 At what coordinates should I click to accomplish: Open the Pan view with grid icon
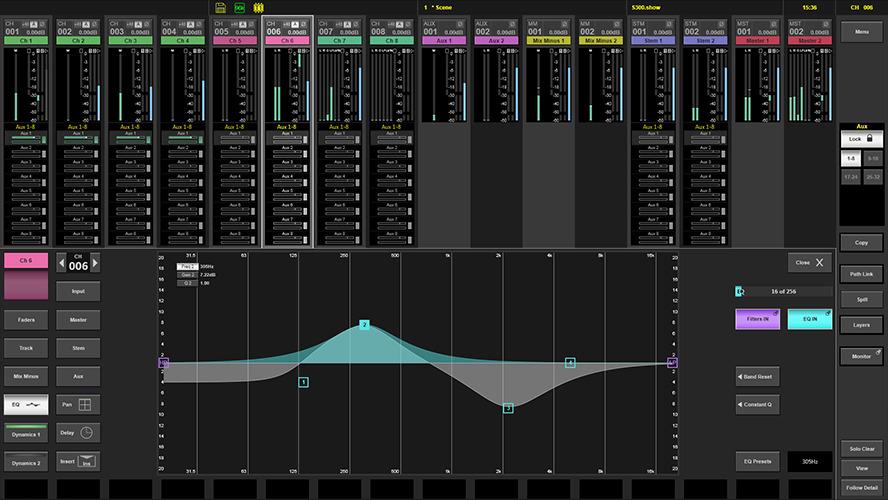[x=78, y=405]
